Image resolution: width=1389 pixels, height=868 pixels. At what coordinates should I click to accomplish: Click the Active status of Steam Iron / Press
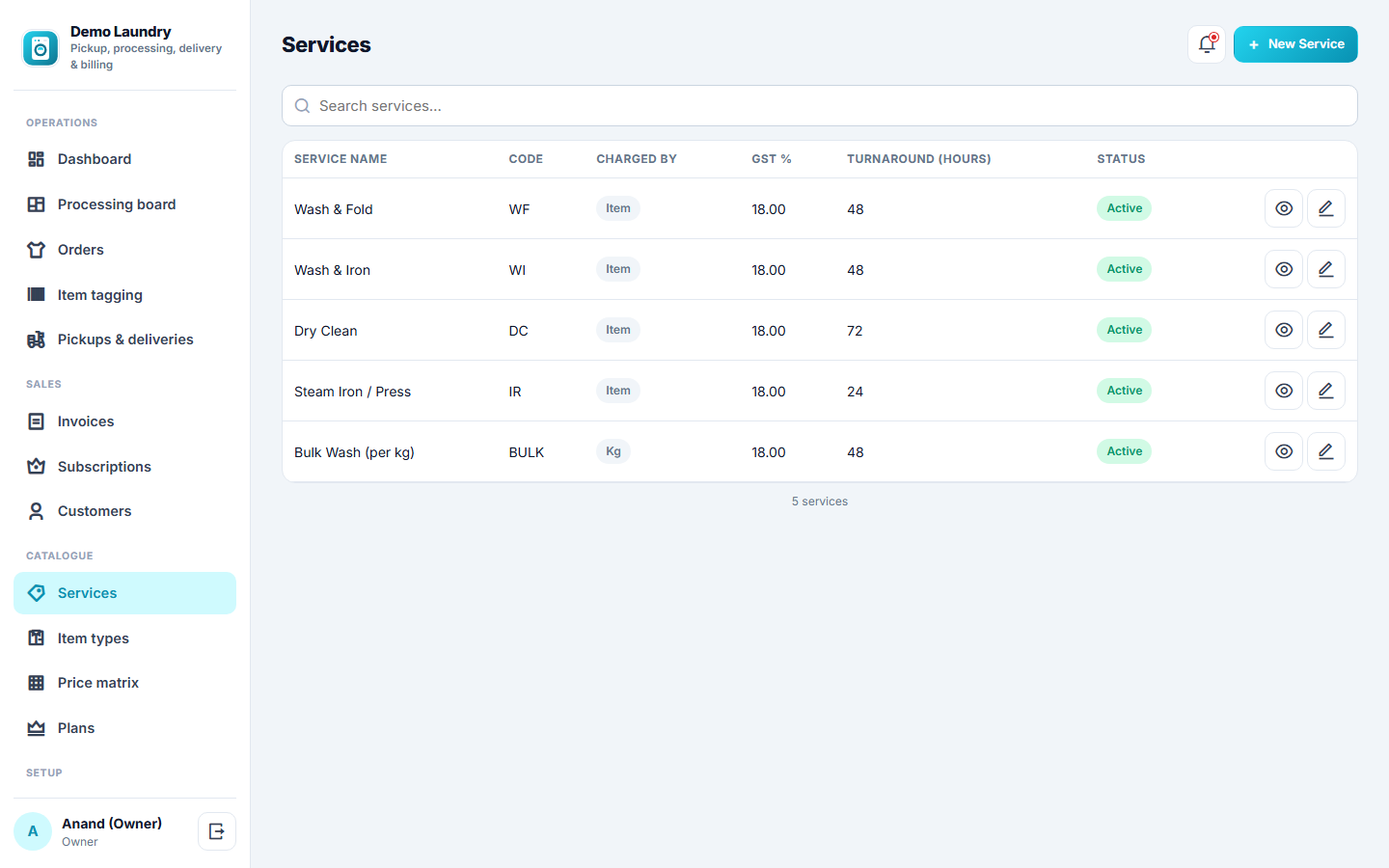coord(1125,391)
